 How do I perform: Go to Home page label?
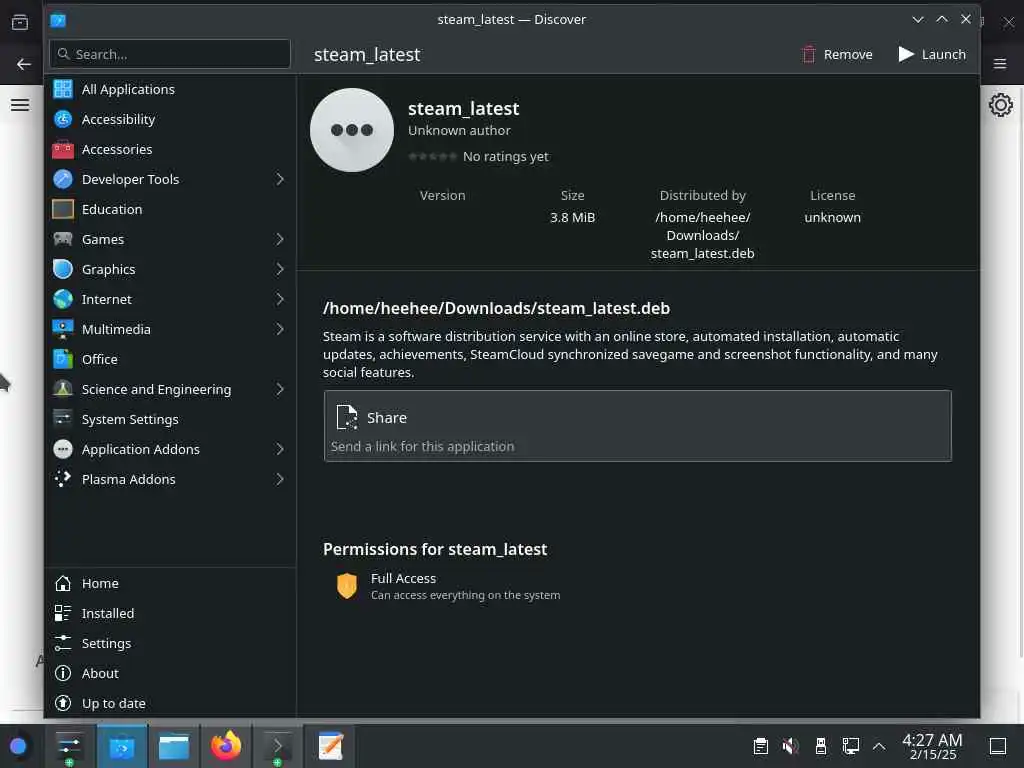tap(100, 583)
